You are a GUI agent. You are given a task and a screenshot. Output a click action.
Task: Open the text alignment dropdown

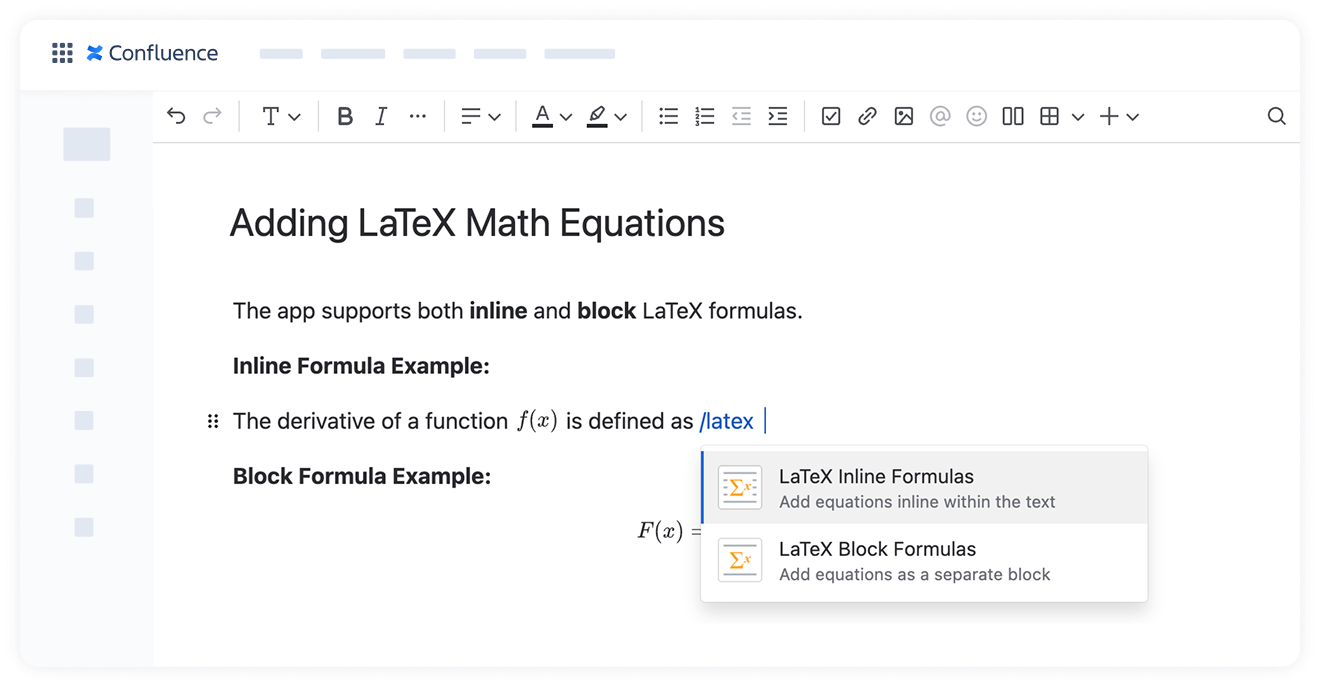(x=480, y=116)
